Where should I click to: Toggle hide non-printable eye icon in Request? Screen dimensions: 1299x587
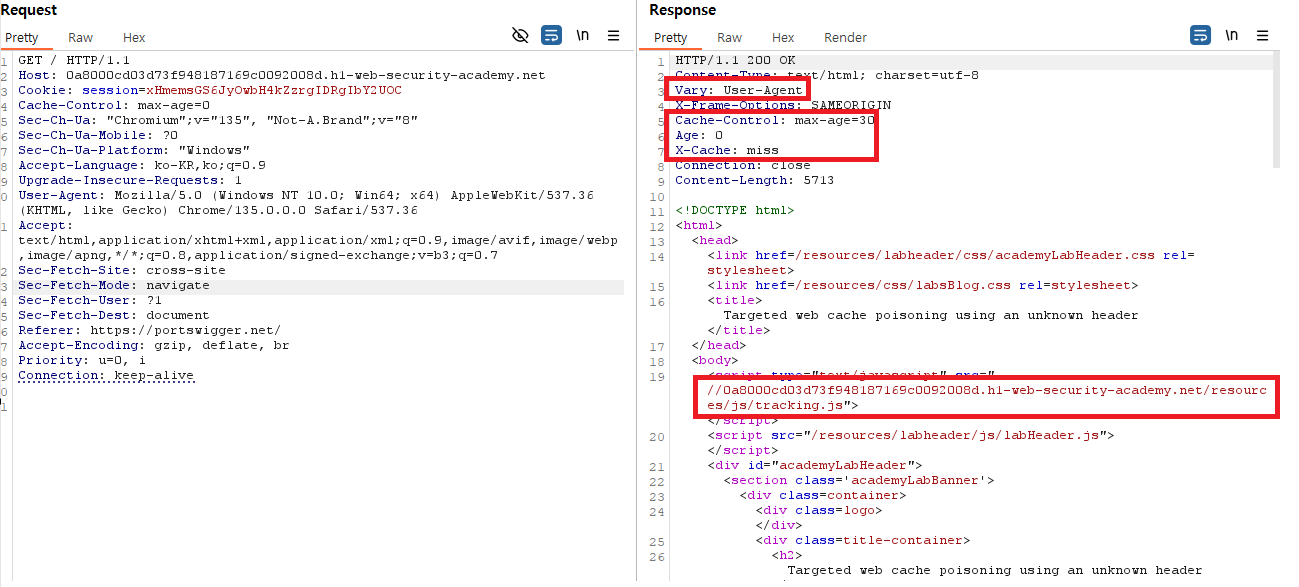520,36
